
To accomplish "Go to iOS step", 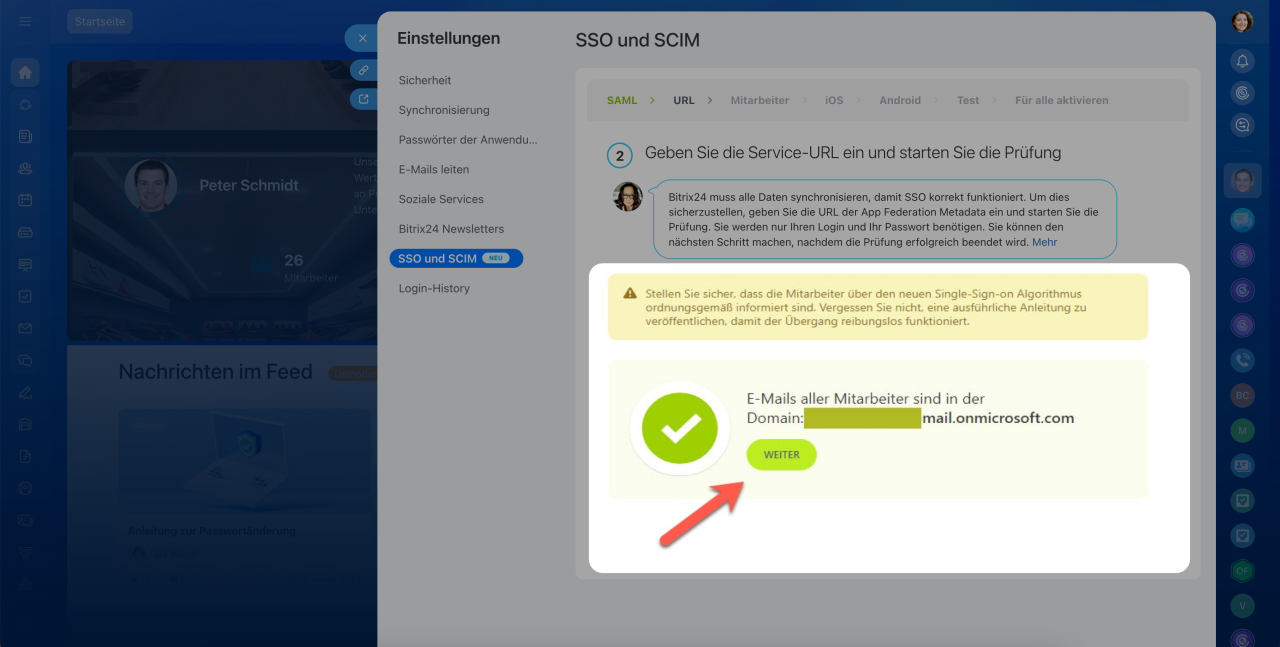I will (x=834, y=100).
